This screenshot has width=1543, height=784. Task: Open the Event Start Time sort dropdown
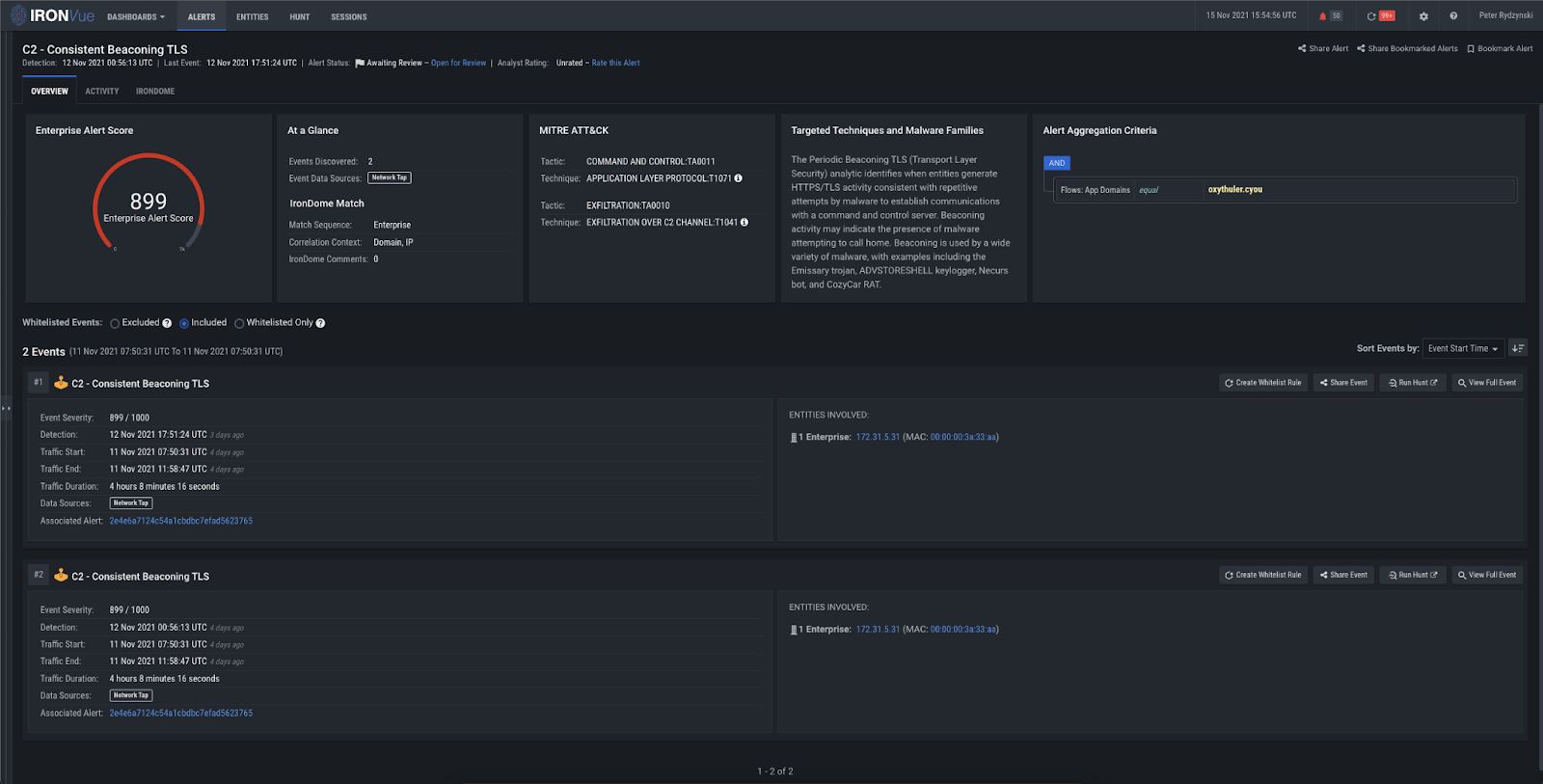[1463, 348]
